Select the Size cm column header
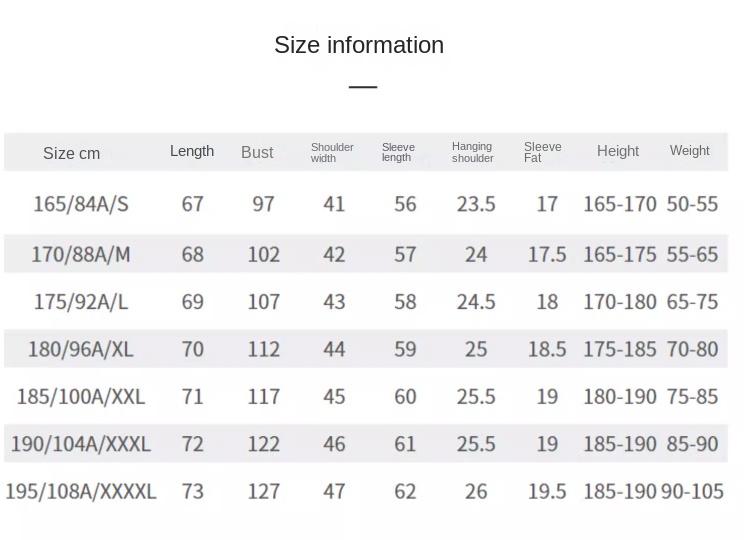Viewport: 753px width, 540px height. click(x=72, y=153)
